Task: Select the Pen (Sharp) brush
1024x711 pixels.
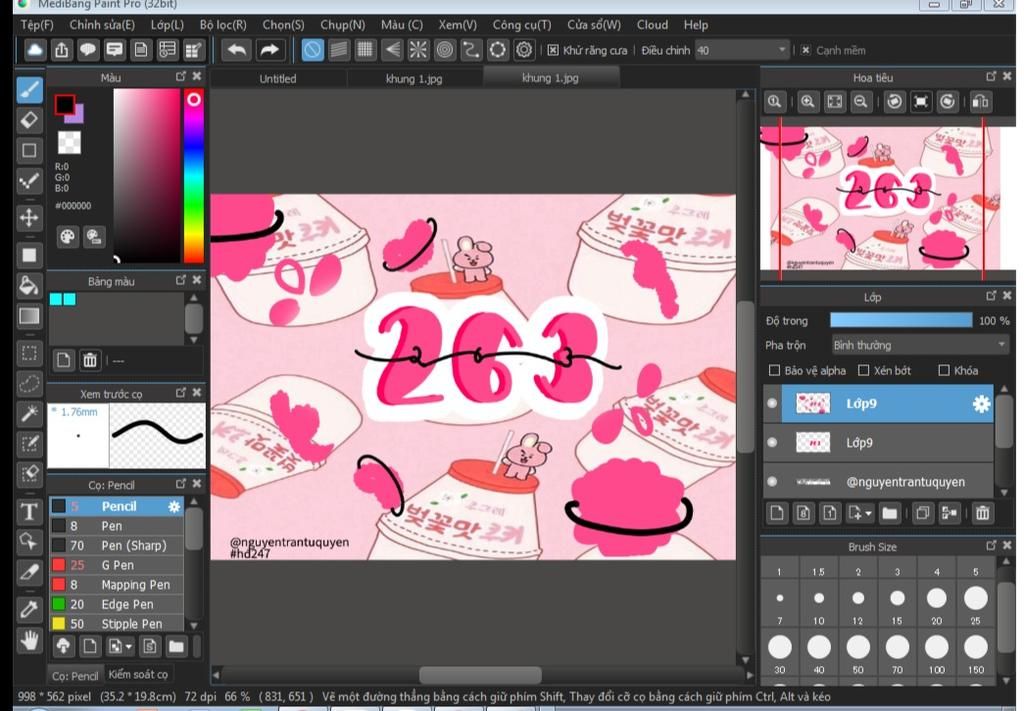Action: pos(117,545)
